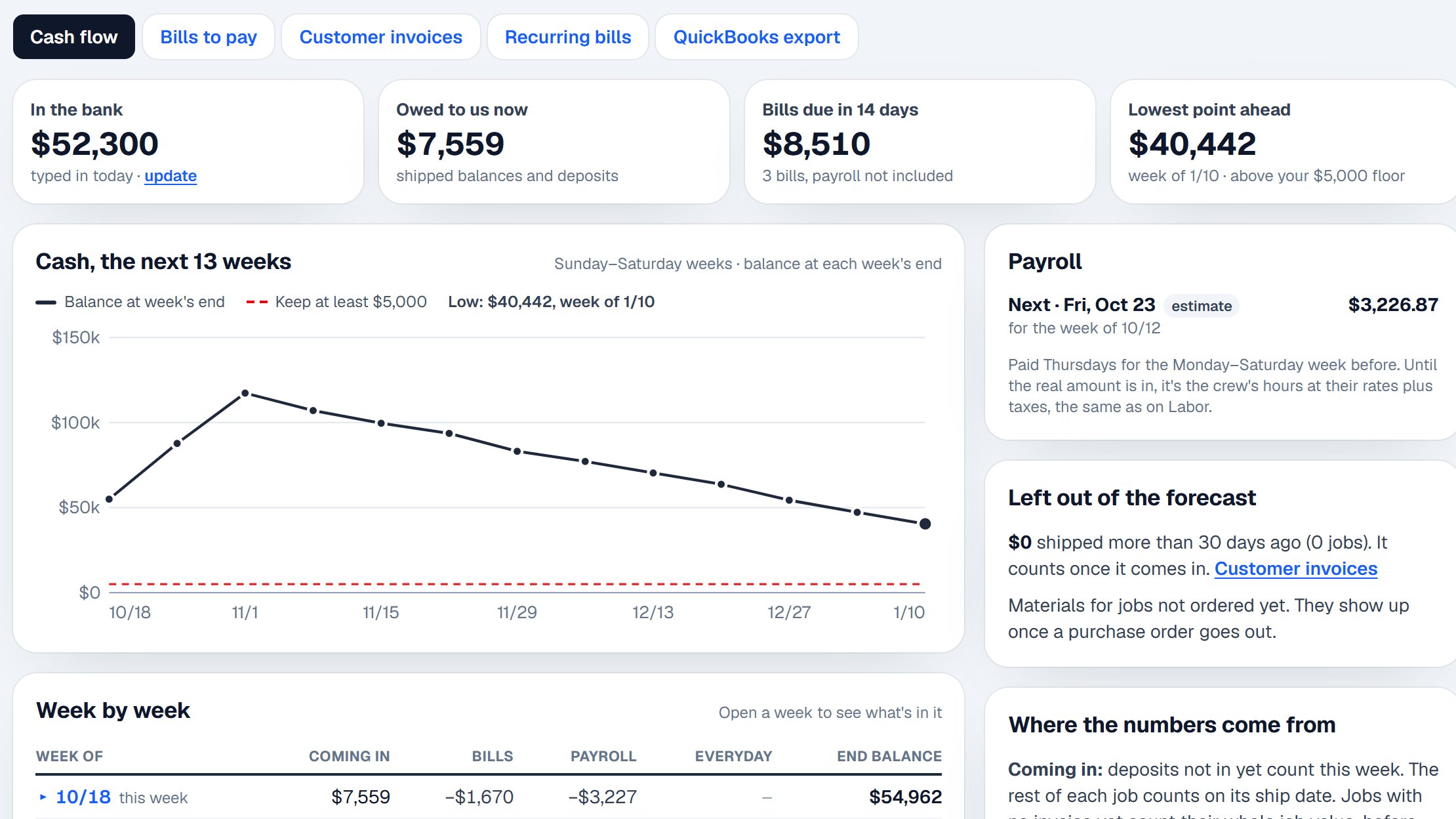This screenshot has height=819, width=1456.
Task: Click 'for the week of 10/12' text
Action: coord(1084,328)
